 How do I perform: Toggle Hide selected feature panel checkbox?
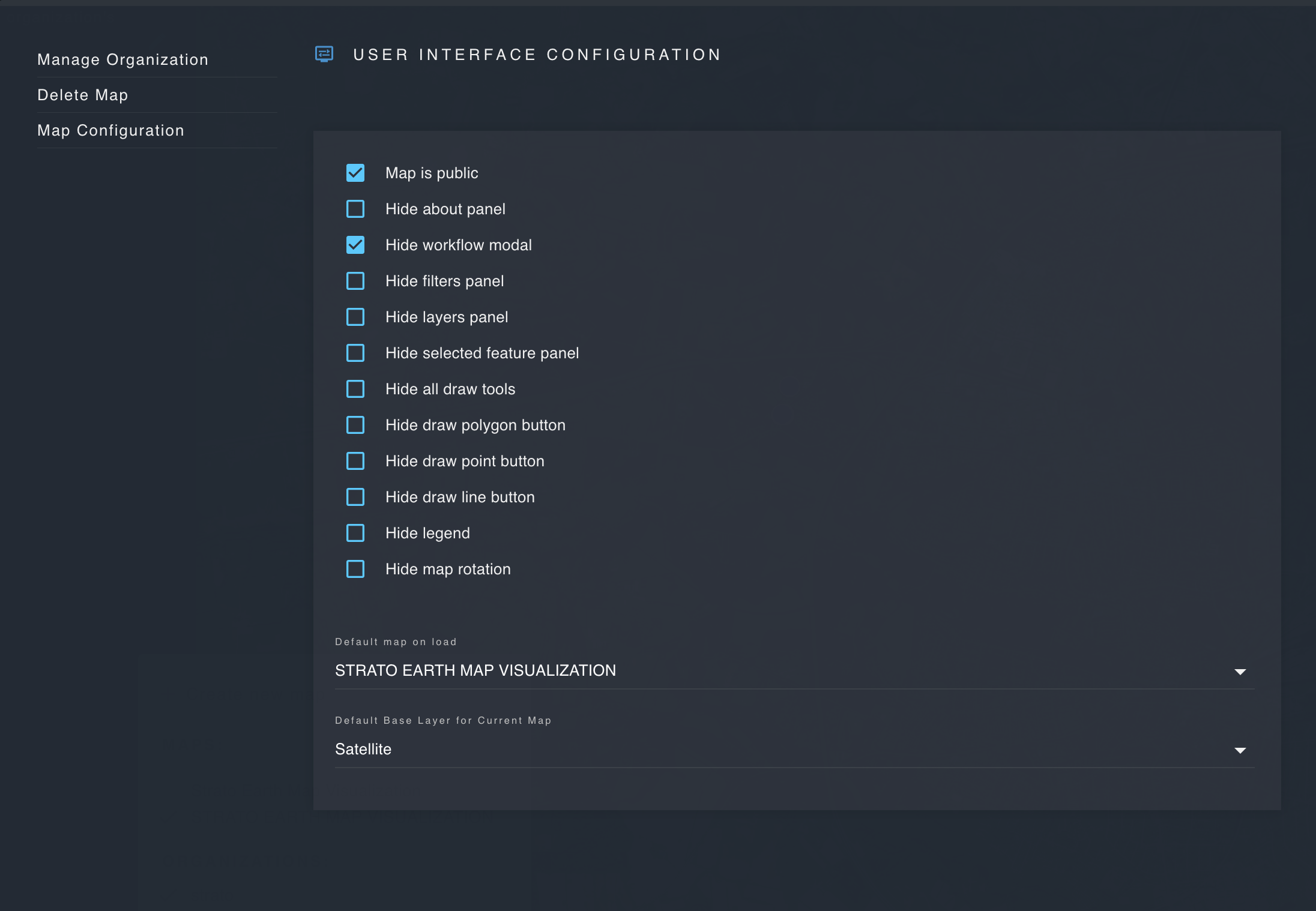click(355, 353)
